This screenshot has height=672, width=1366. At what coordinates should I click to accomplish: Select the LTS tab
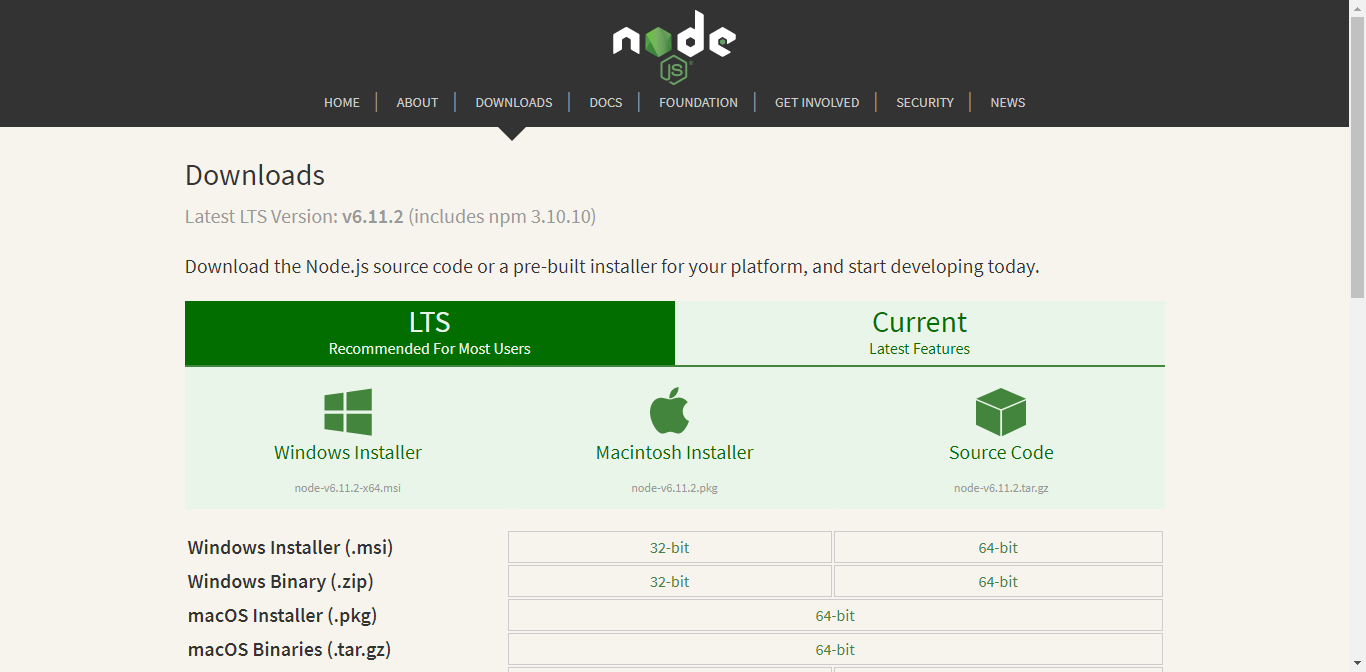pos(429,333)
